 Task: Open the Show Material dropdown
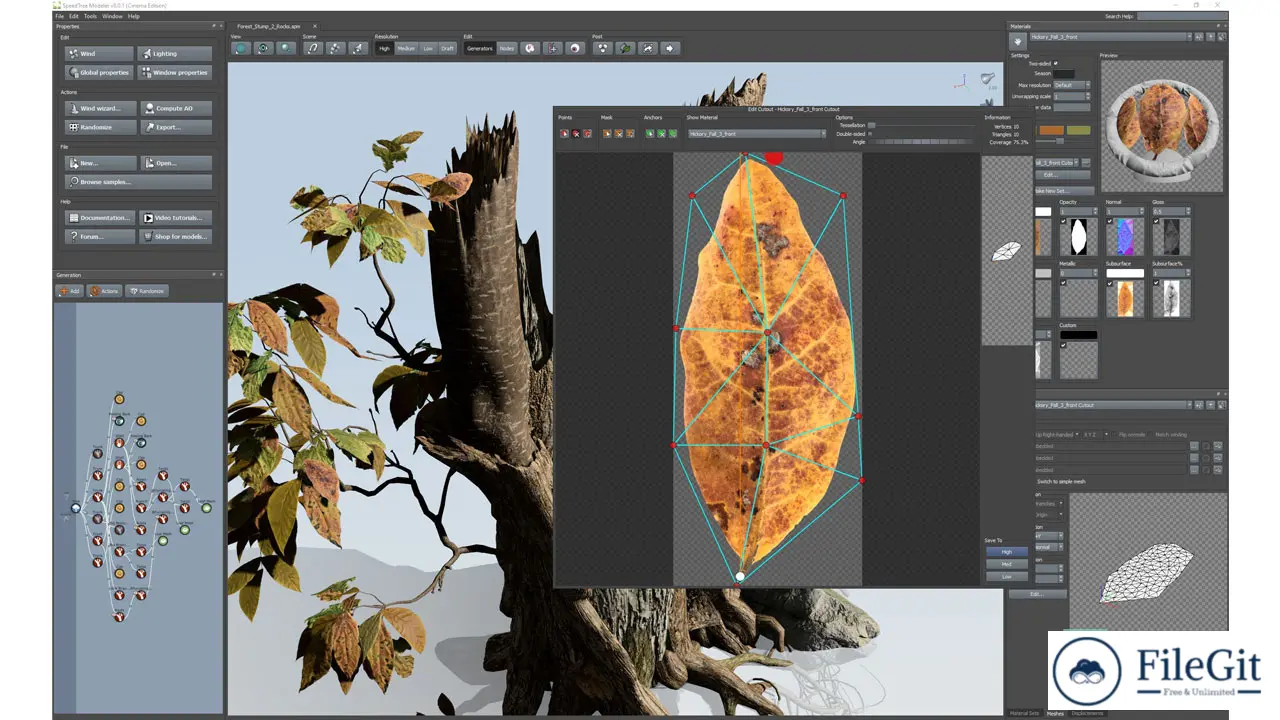[756, 133]
